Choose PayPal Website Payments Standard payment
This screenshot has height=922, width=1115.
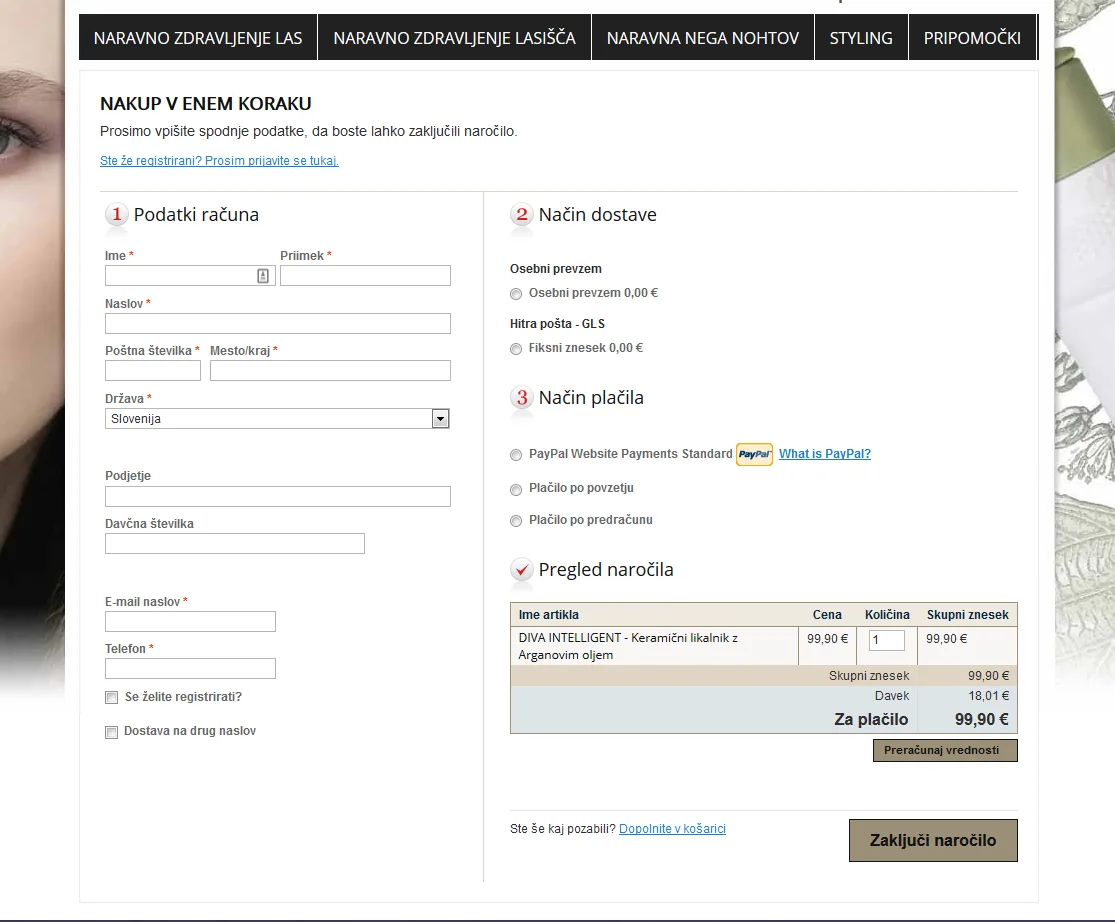(x=516, y=455)
